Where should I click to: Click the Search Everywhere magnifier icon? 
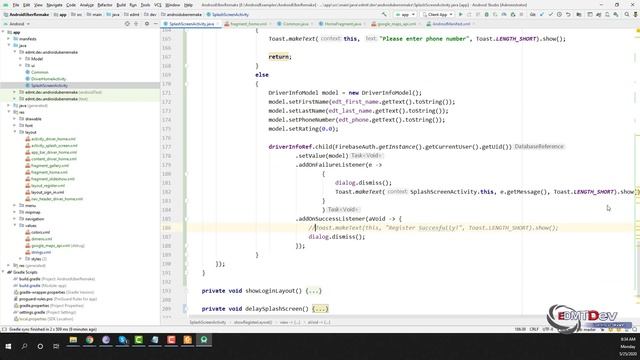(x=627, y=14)
